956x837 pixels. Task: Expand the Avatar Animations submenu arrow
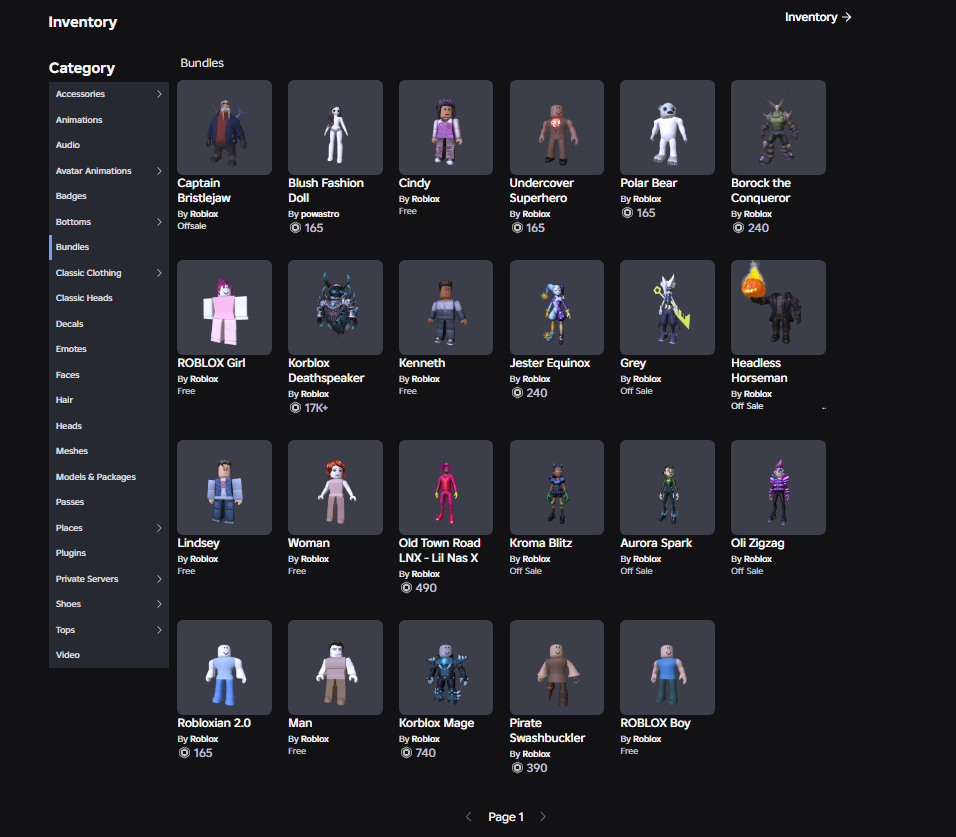click(159, 171)
